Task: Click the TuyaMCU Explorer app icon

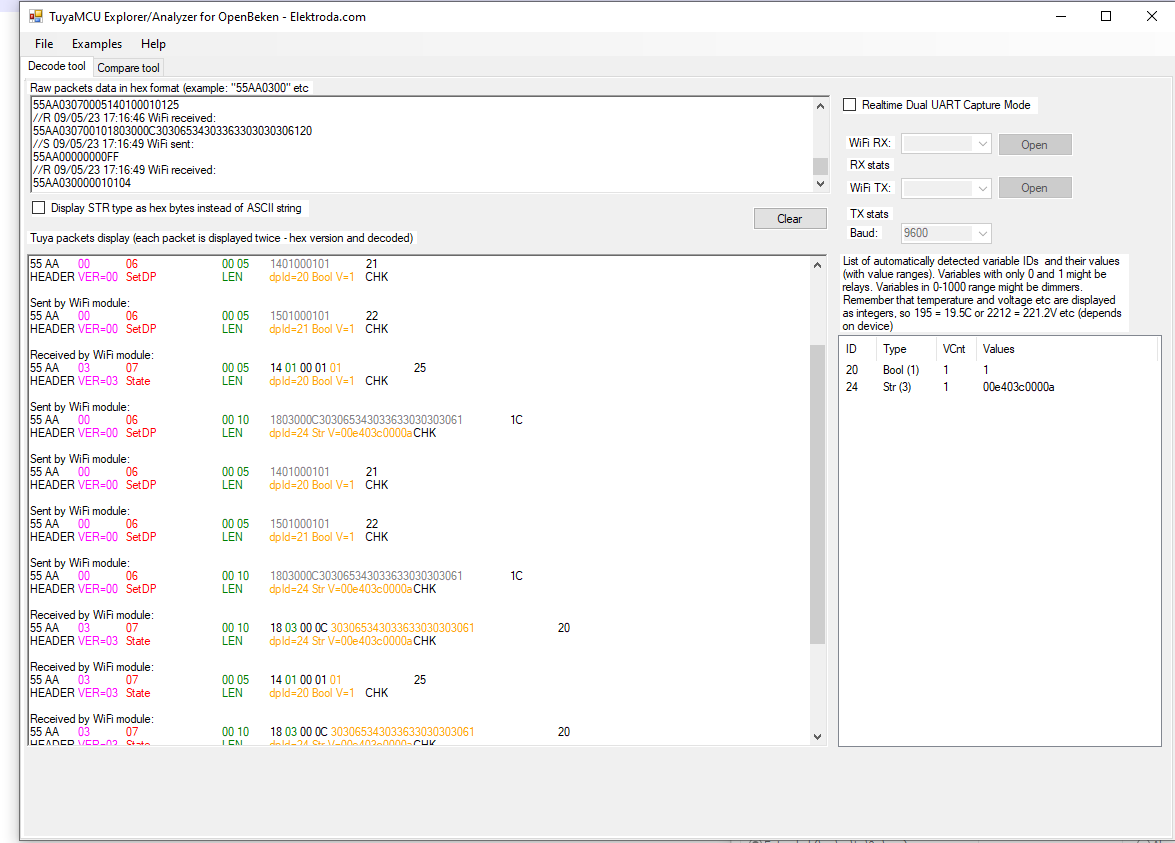Action: [x=35, y=16]
